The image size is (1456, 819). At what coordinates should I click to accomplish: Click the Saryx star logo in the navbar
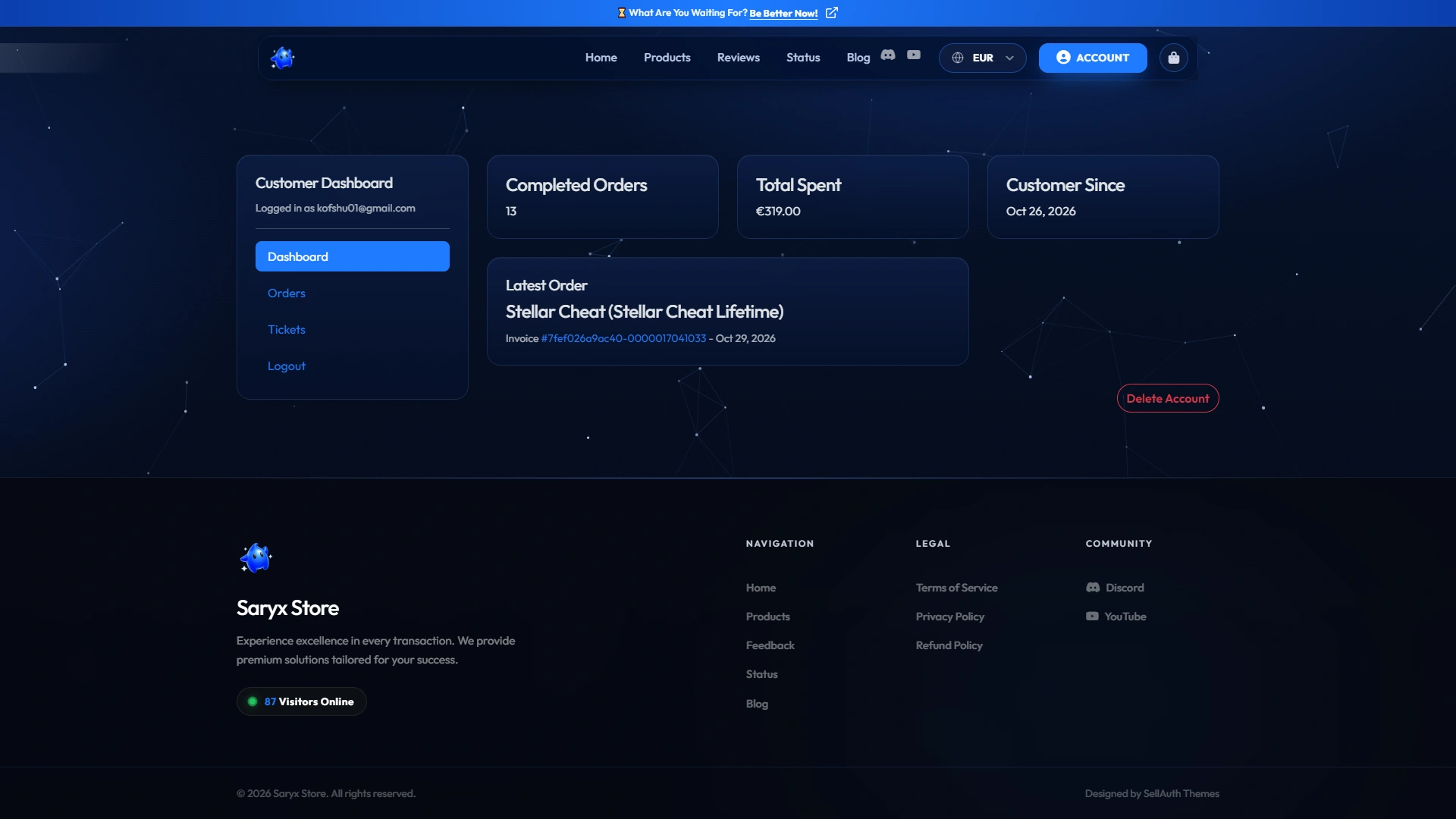[282, 58]
